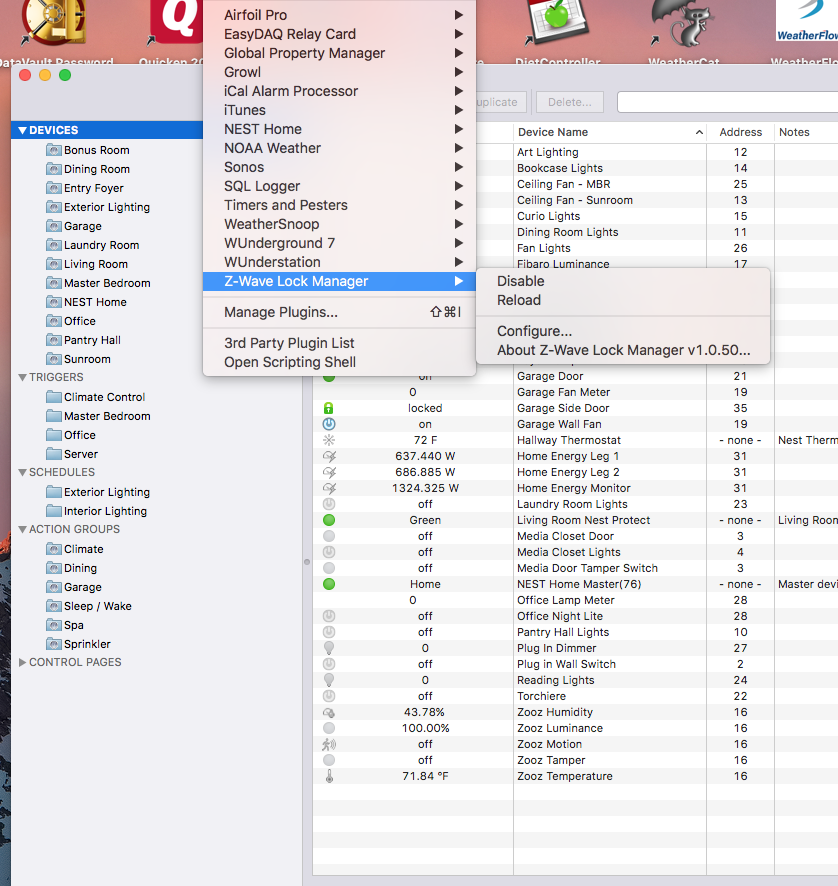Select the Sunroom folder icon

(x=54, y=359)
